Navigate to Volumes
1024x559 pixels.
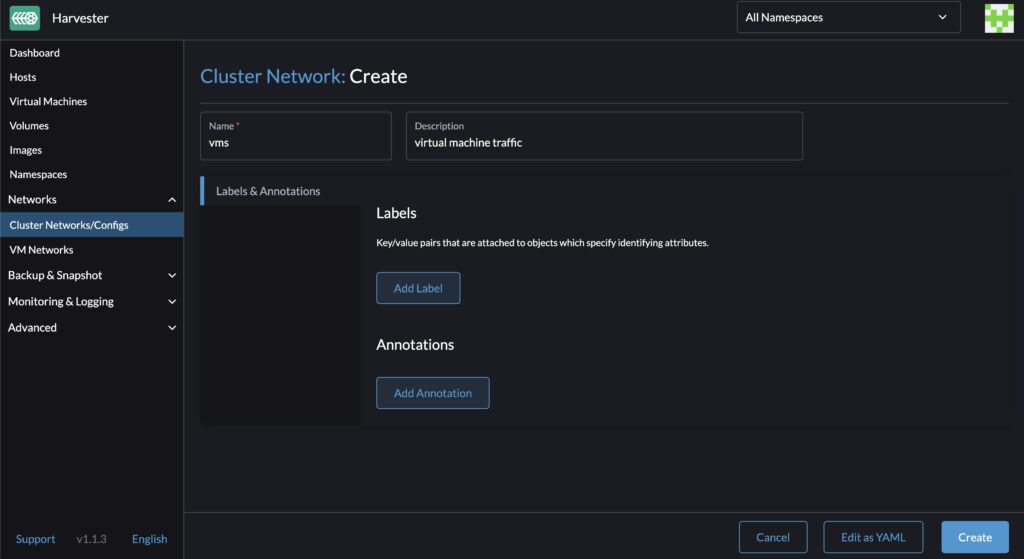pyautogui.click(x=29, y=126)
